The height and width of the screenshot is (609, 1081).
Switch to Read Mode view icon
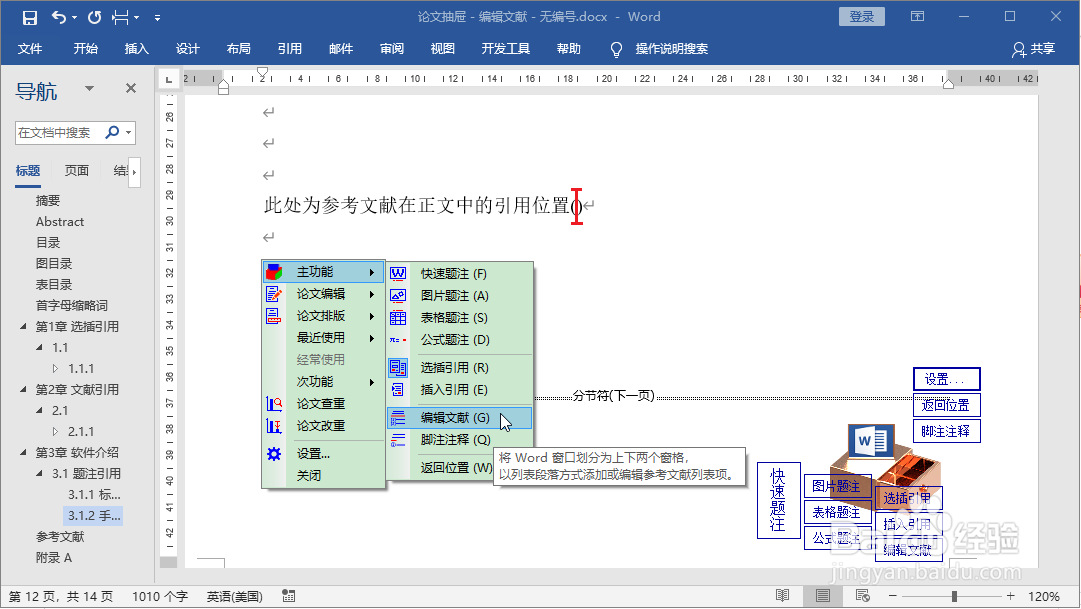[x=782, y=595]
